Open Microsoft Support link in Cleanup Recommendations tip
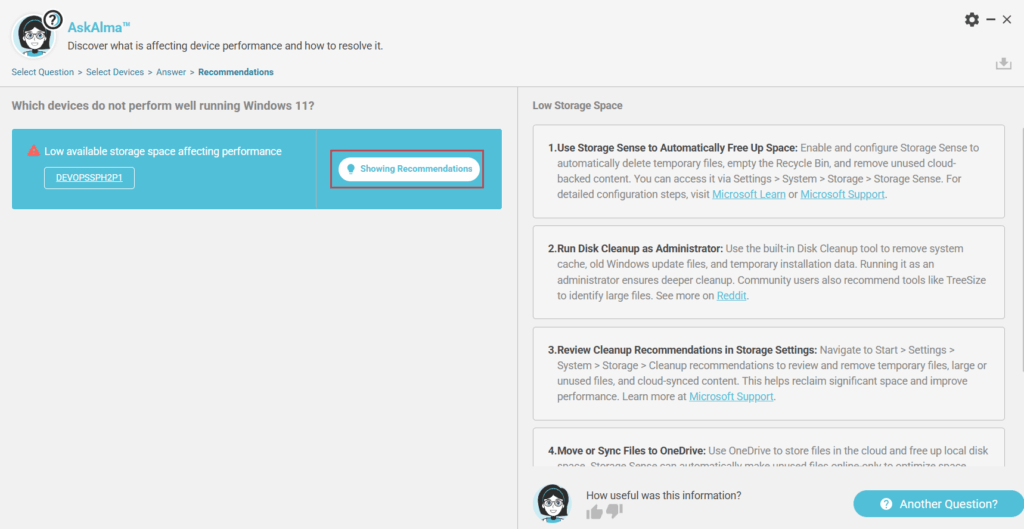The height and width of the screenshot is (529, 1024). coord(731,397)
